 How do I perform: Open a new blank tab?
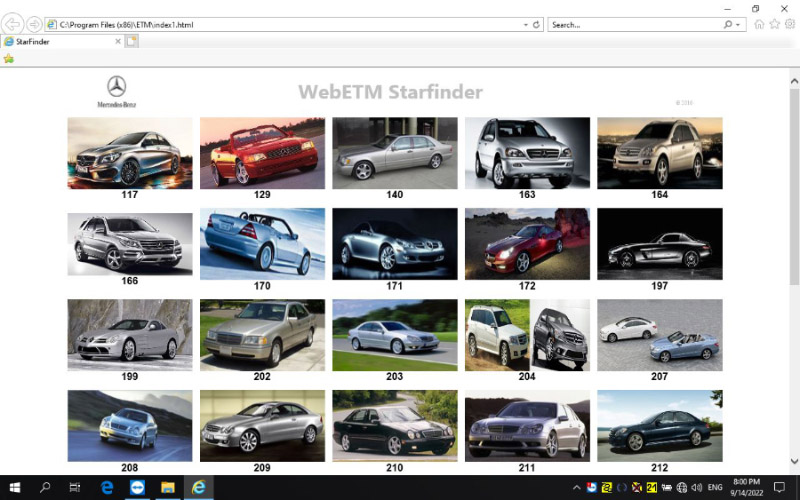pyautogui.click(x=132, y=42)
